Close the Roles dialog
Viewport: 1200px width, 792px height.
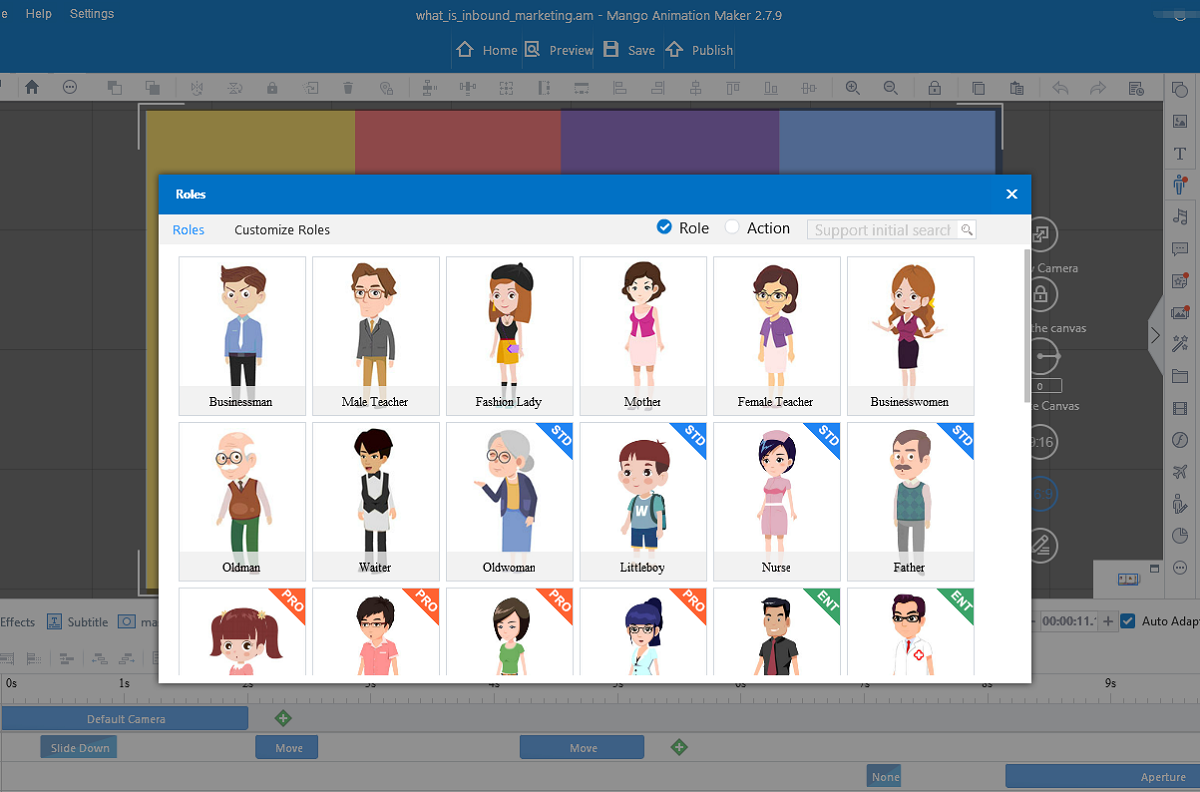click(x=1012, y=194)
